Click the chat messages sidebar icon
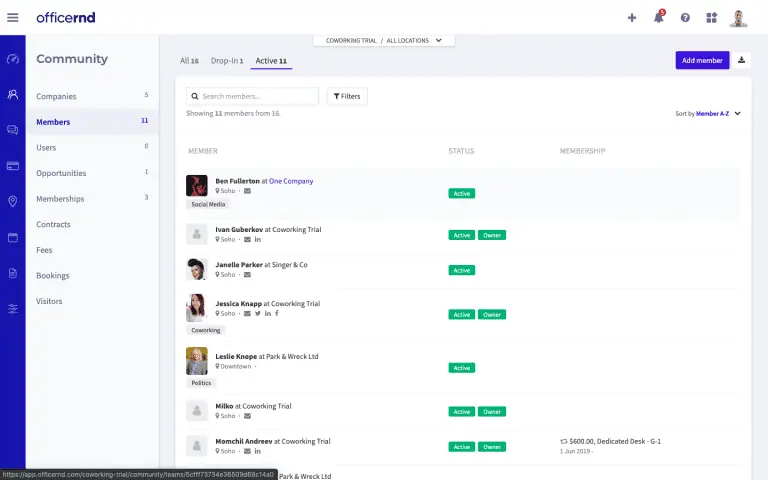Image resolution: width=768 pixels, height=480 pixels. tap(12, 130)
